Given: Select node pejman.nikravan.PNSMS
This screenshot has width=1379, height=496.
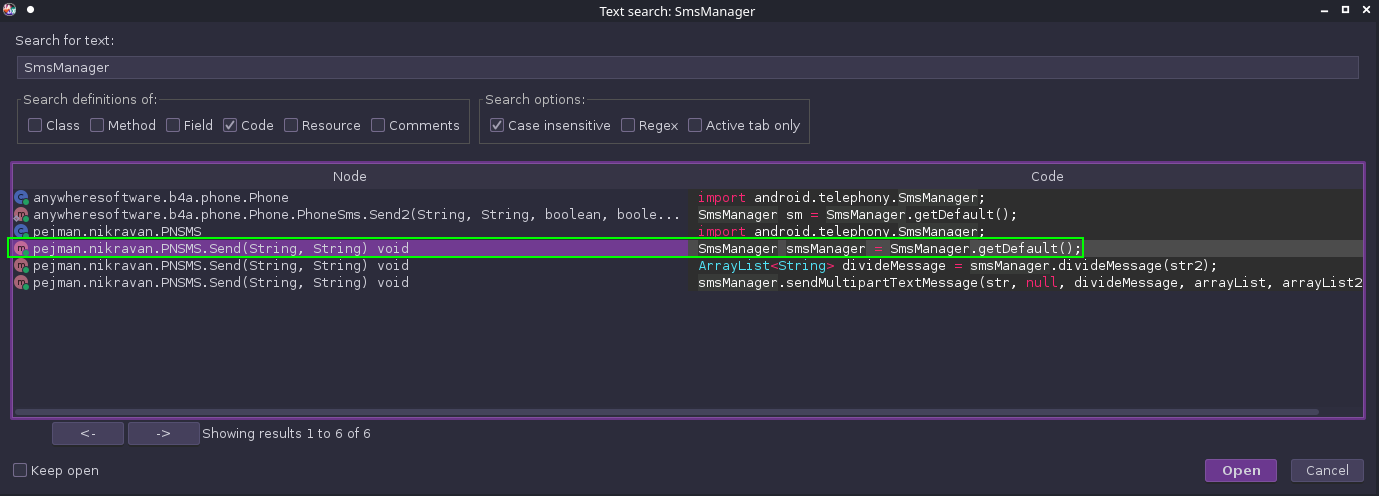Looking at the screenshot, I should tap(117, 232).
